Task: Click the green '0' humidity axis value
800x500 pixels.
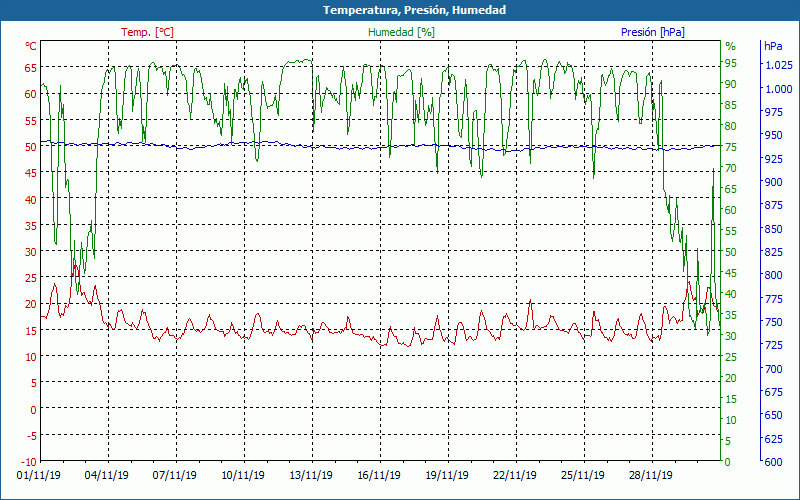Action: [728, 462]
